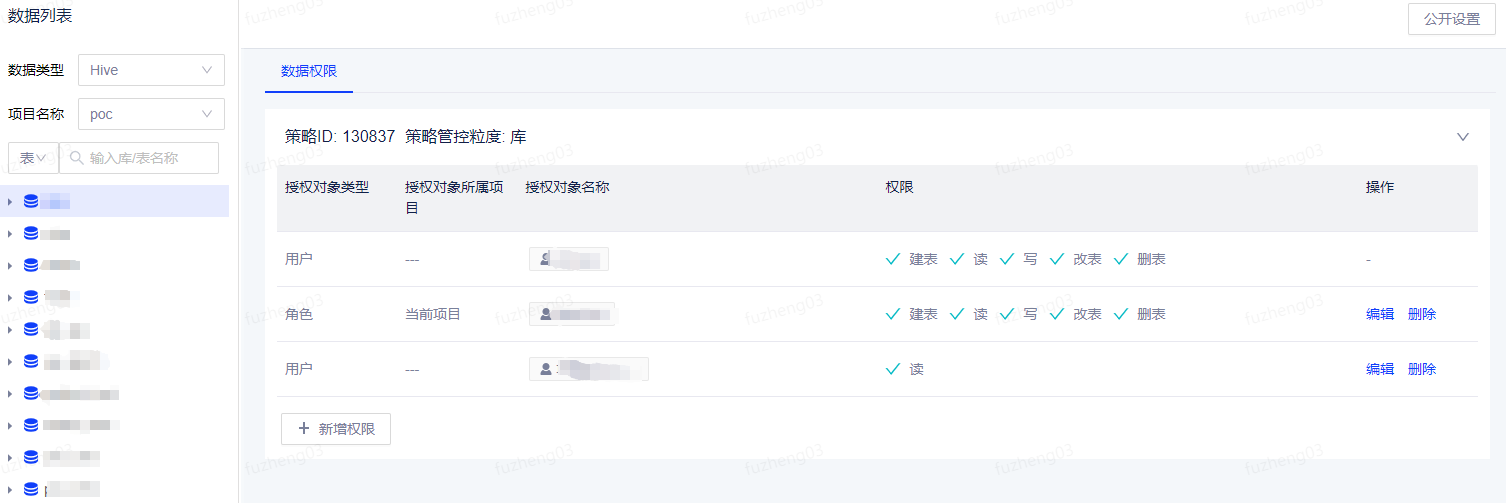Open the 数据类型 Hive dropdown

pyautogui.click(x=151, y=70)
